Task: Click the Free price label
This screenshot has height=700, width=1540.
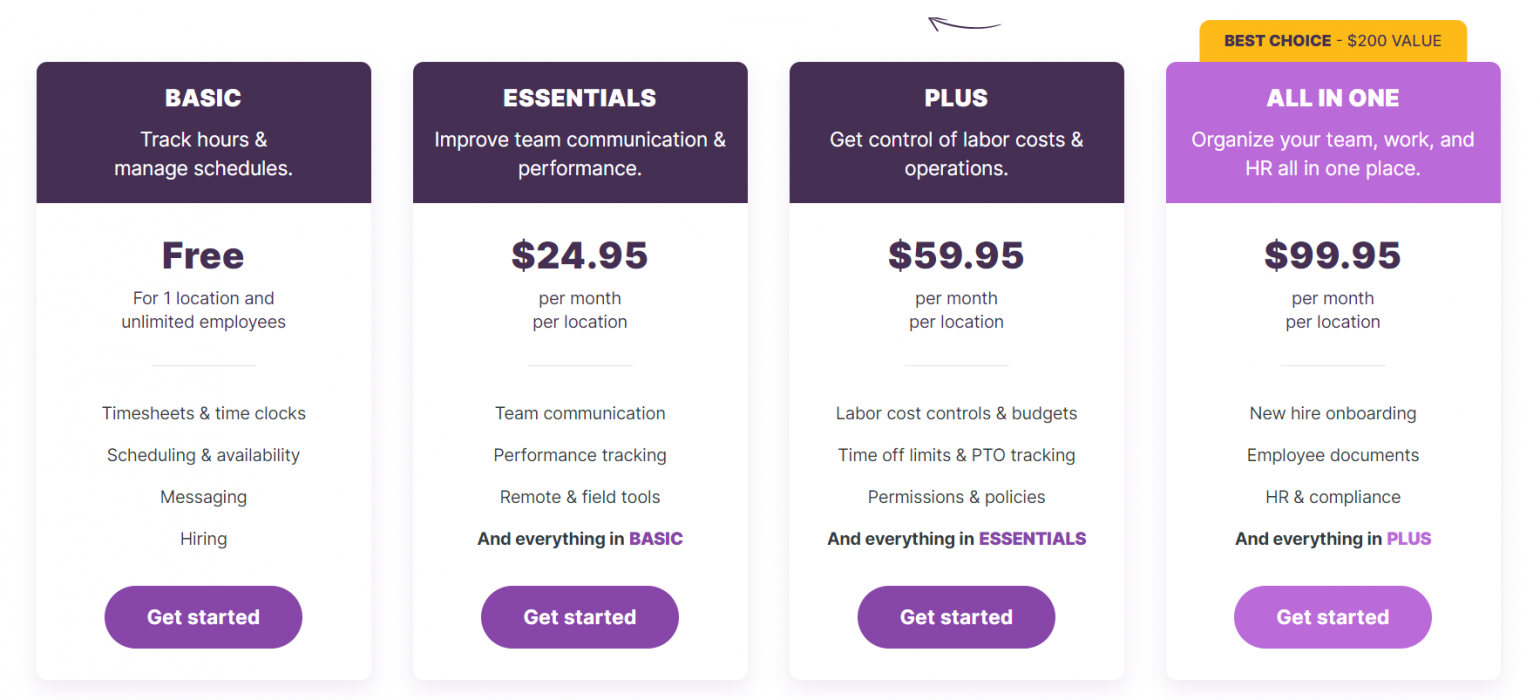Action: (203, 256)
